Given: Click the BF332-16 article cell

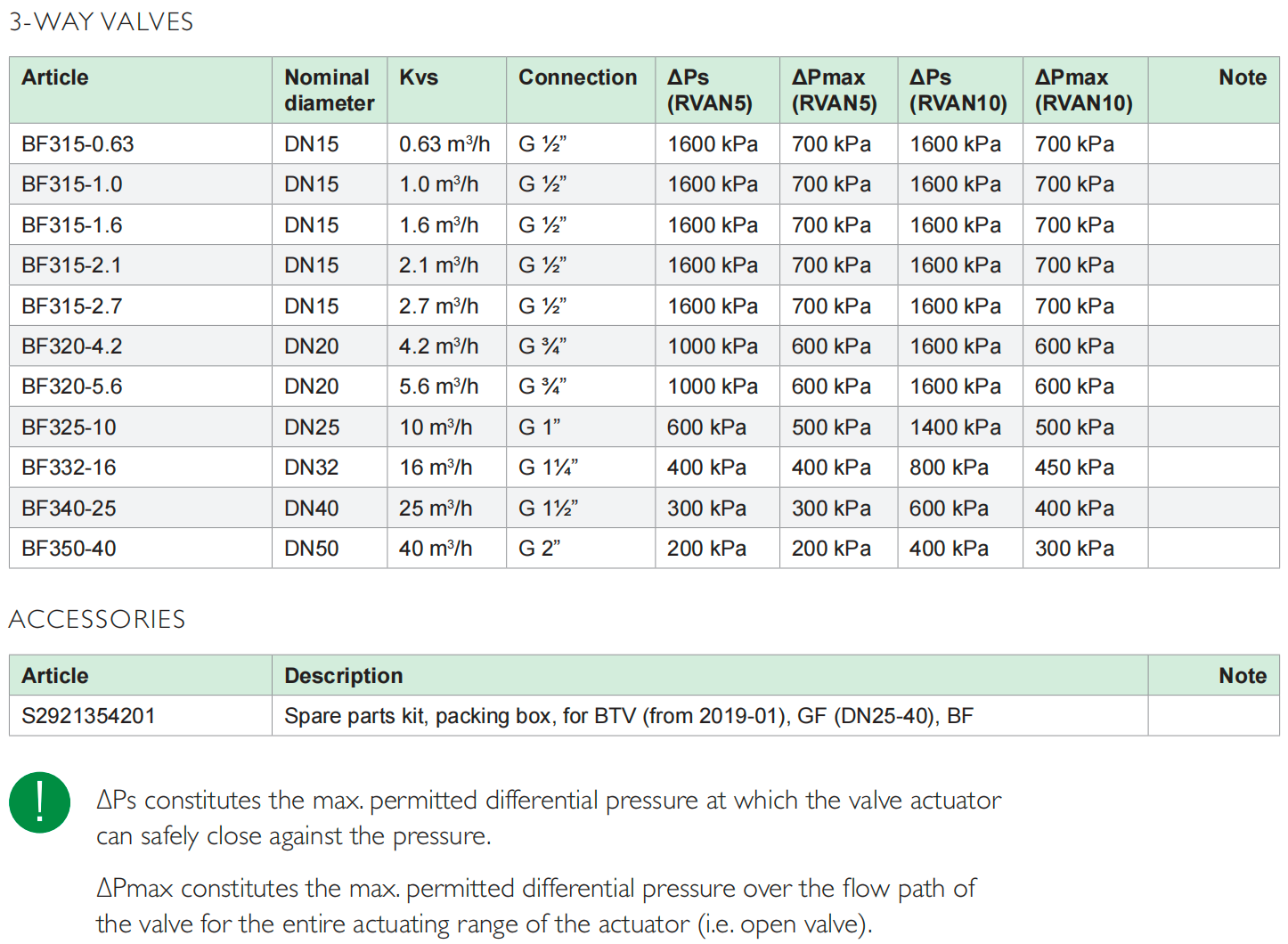Looking at the screenshot, I should [x=69, y=468].
